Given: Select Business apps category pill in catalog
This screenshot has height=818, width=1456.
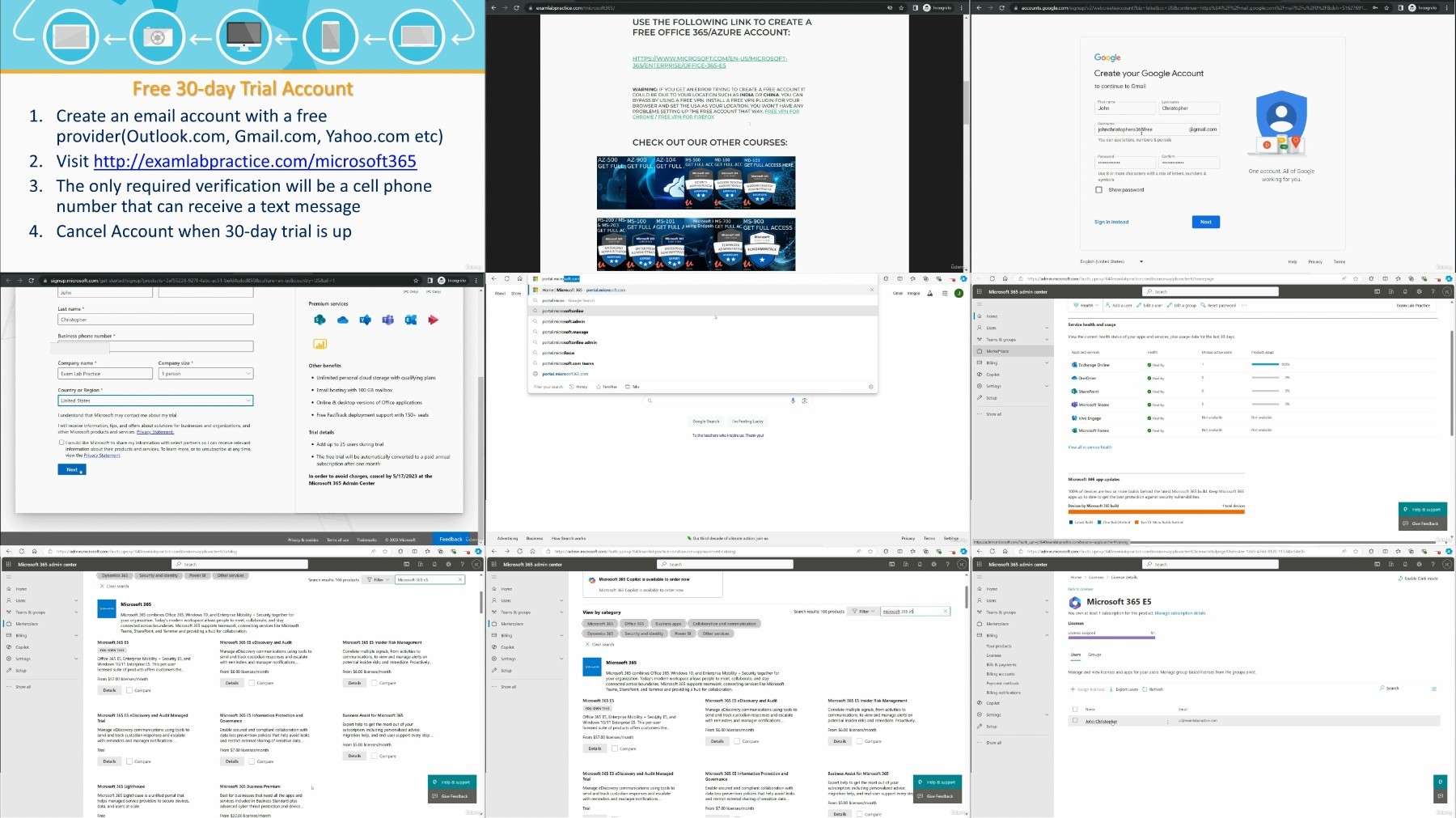Looking at the screenshot, I should [668, 624].
